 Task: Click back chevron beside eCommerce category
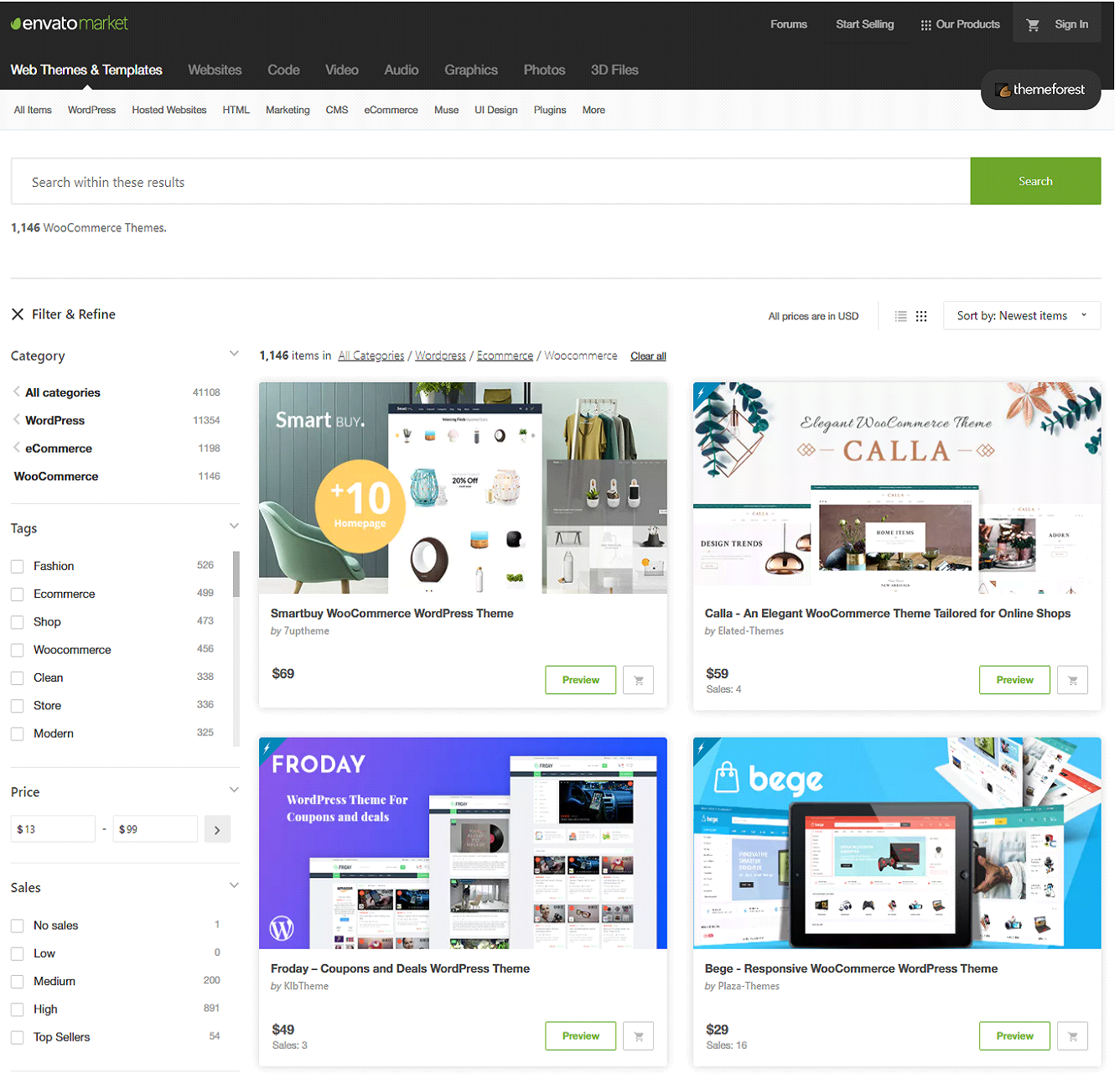17,449
